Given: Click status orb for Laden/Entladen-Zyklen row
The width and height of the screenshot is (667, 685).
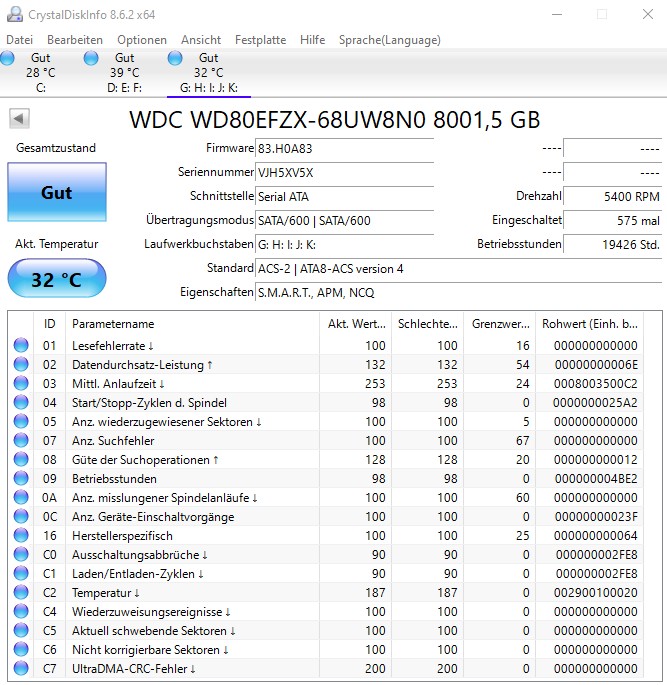Looking at the screenshot, I should (21, 573).
